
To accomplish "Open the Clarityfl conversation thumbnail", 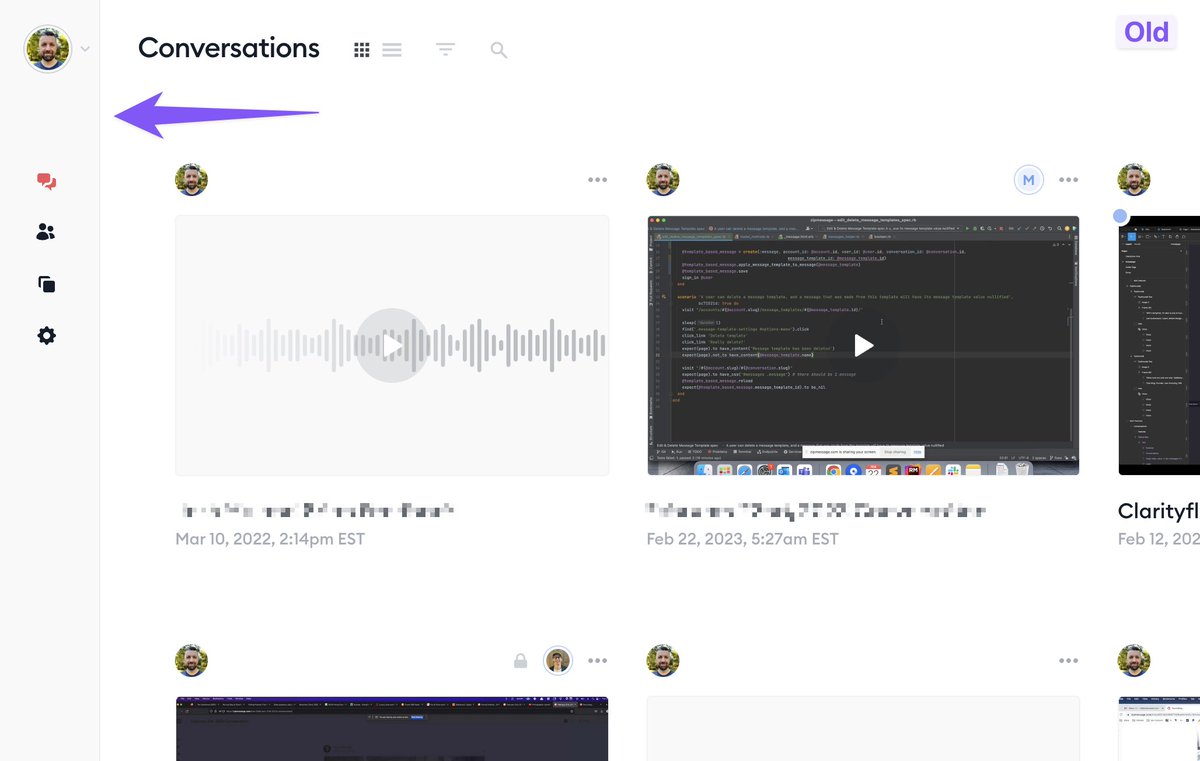I will coord(1159,345).
